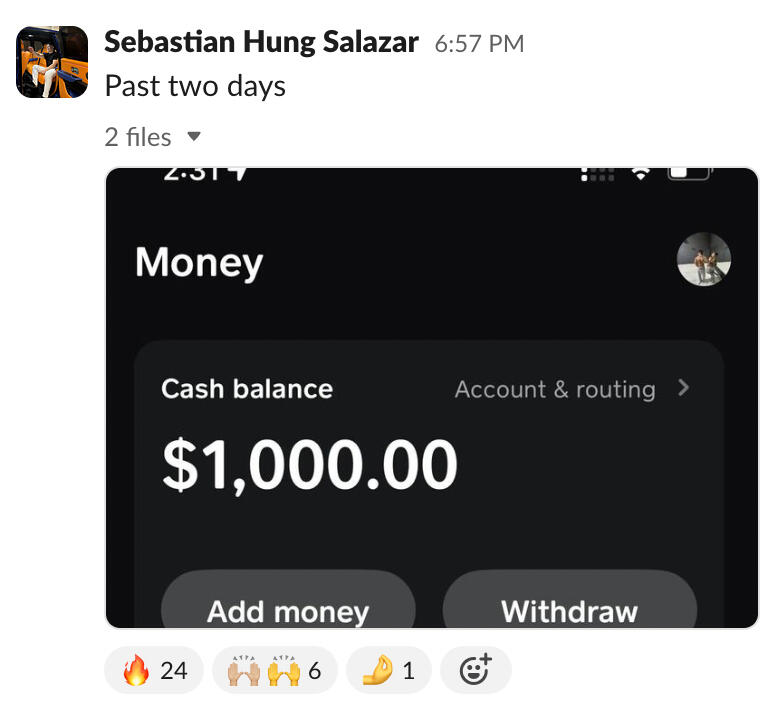Tap the Cash App profile picture
771x710 pixels.
[x=703, y=260]
